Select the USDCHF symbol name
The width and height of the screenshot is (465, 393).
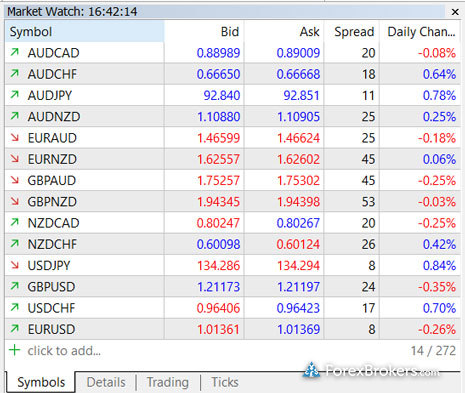[52, 308]
